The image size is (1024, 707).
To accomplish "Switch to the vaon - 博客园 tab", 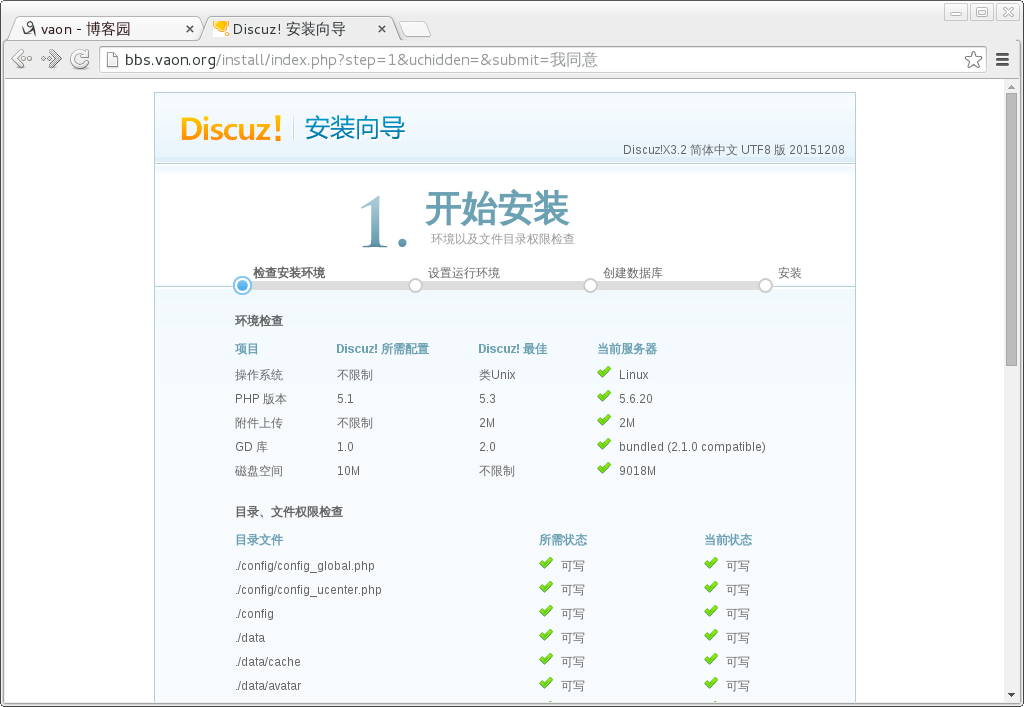I will 104,29.
